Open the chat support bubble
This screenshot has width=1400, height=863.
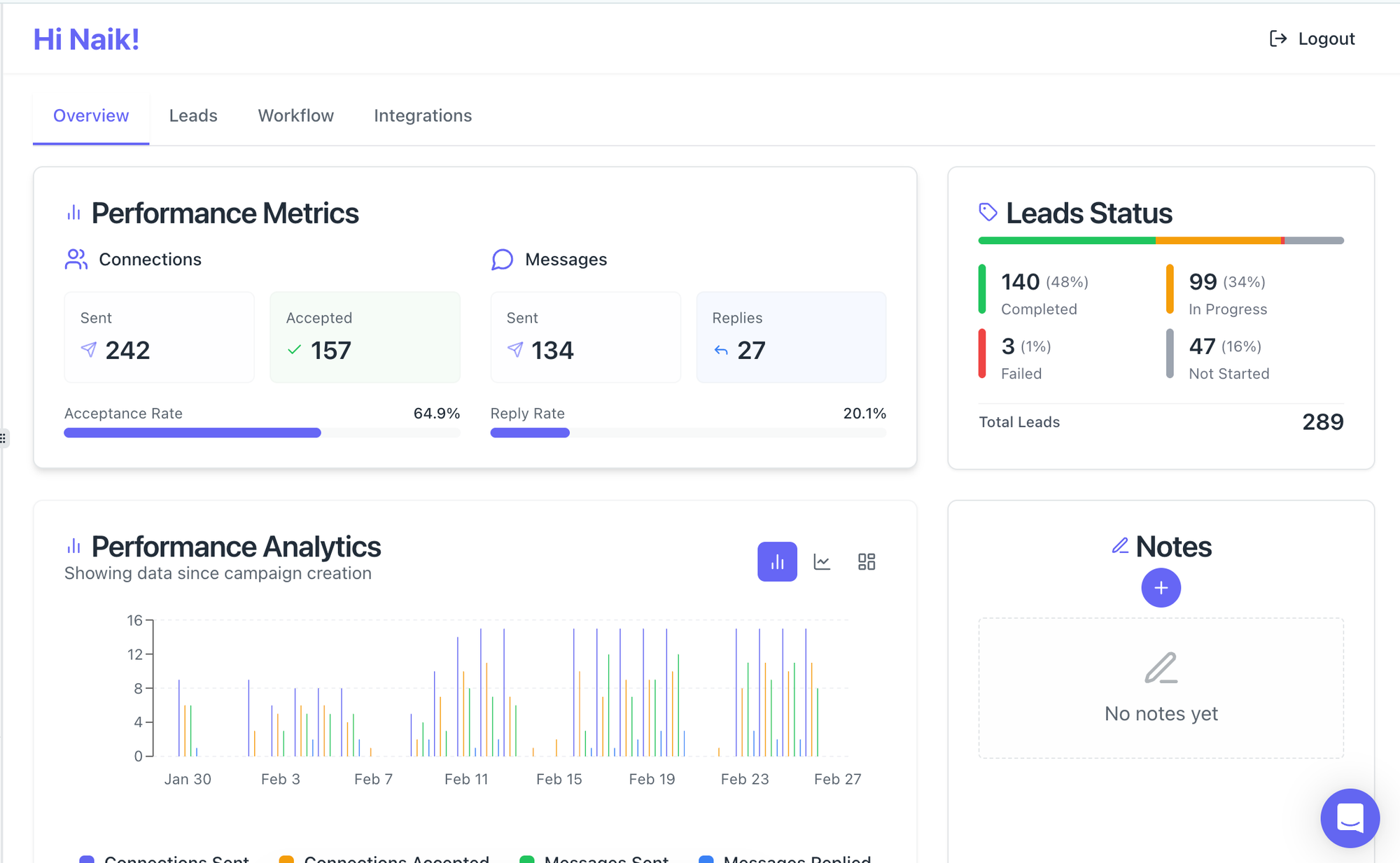(1350, 818)
